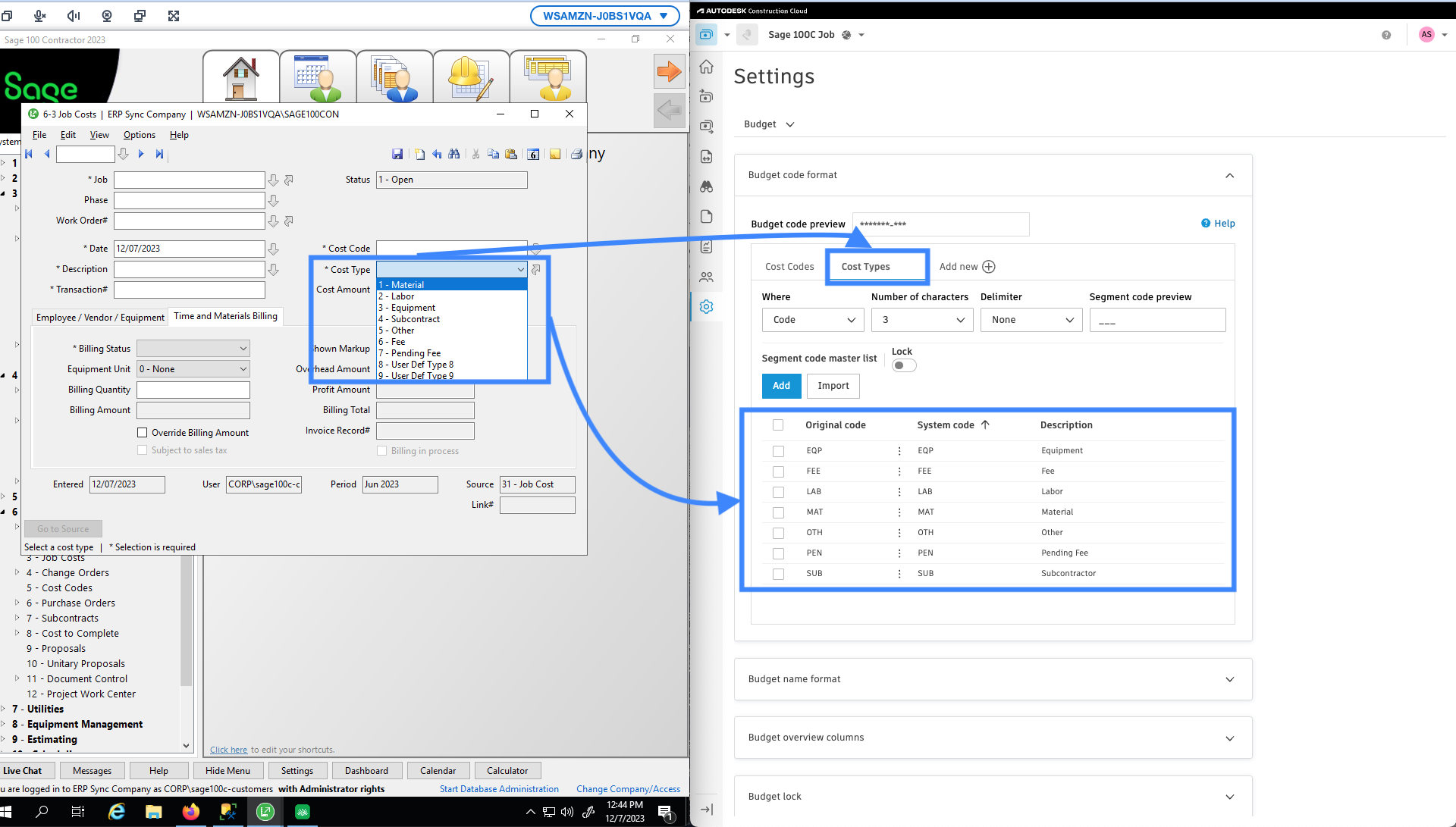Click the Sage home house icon
The width and height of the screenshot is (1456, 827).
point(241,78)
